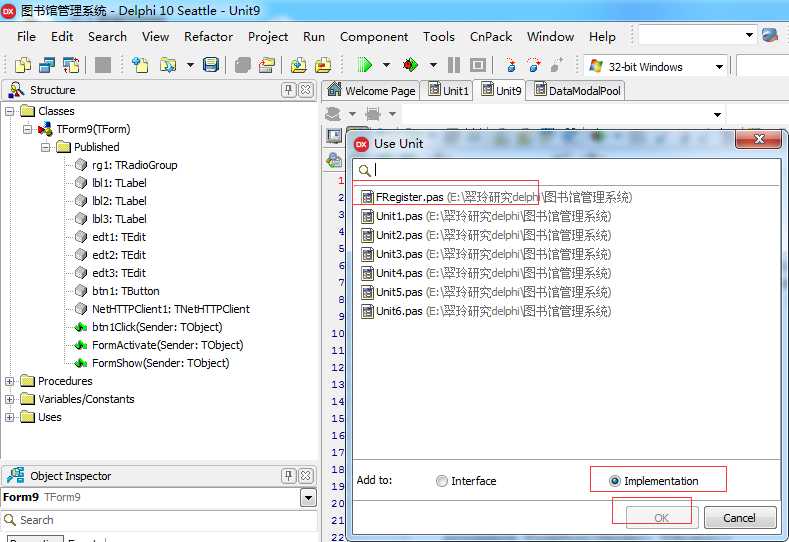Click the Object Inspector Search field

[159, 520]
